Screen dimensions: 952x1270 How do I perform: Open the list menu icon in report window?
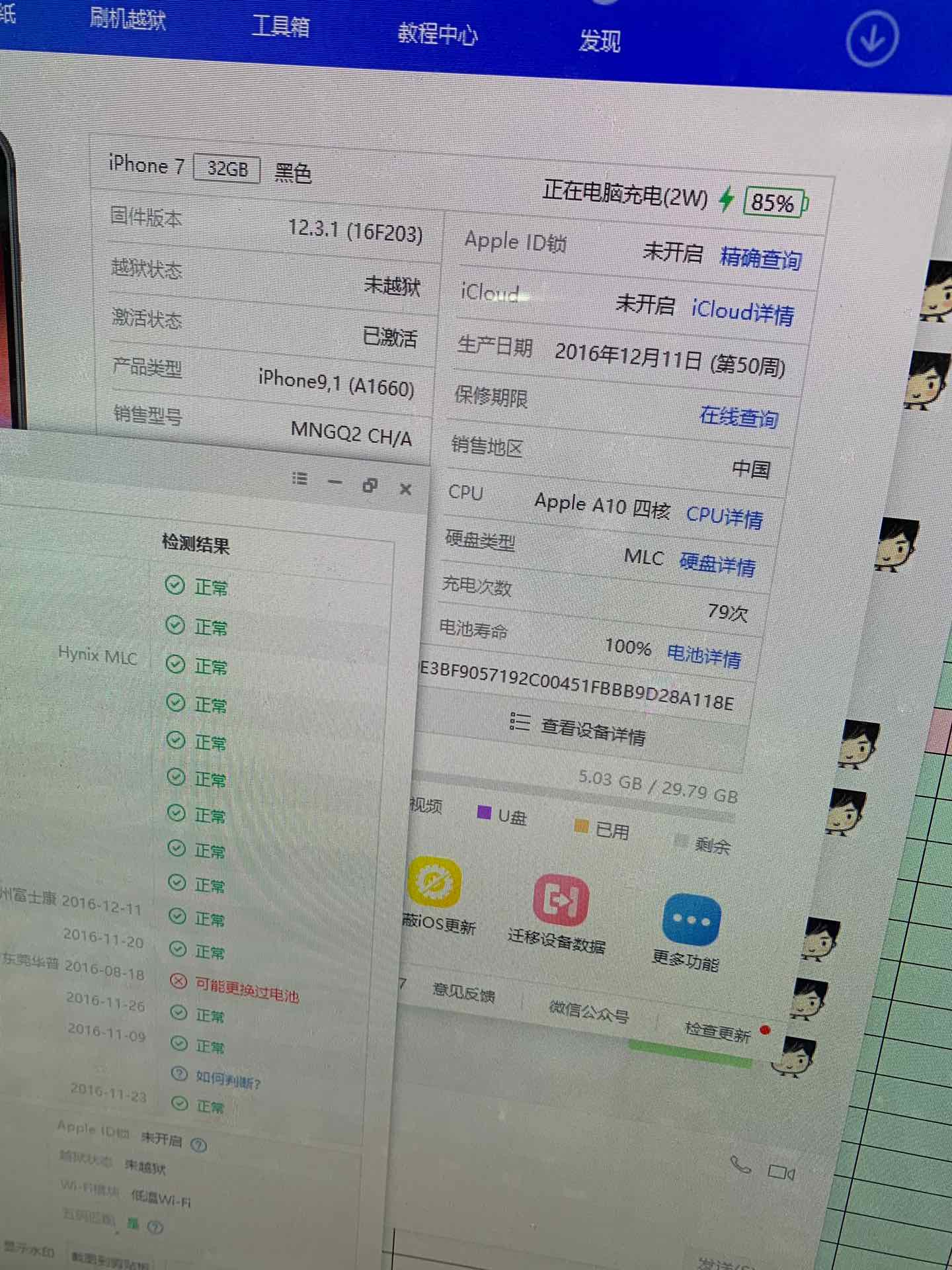300,478
